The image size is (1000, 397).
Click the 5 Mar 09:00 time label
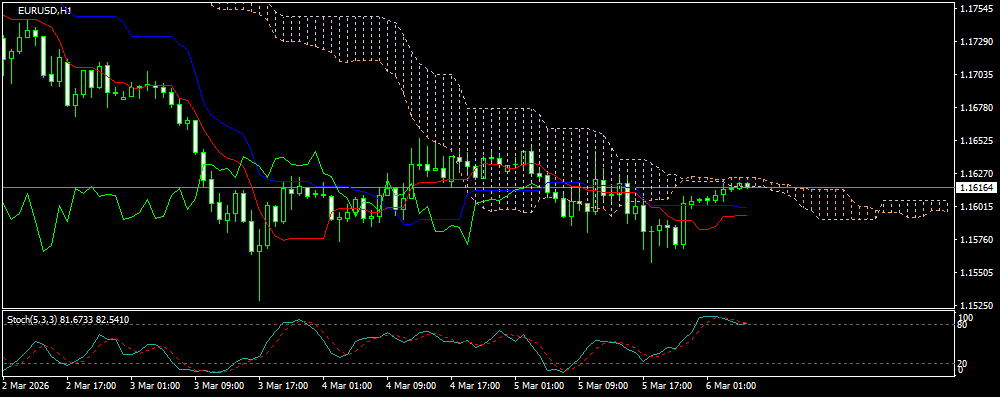click(603, 386)
